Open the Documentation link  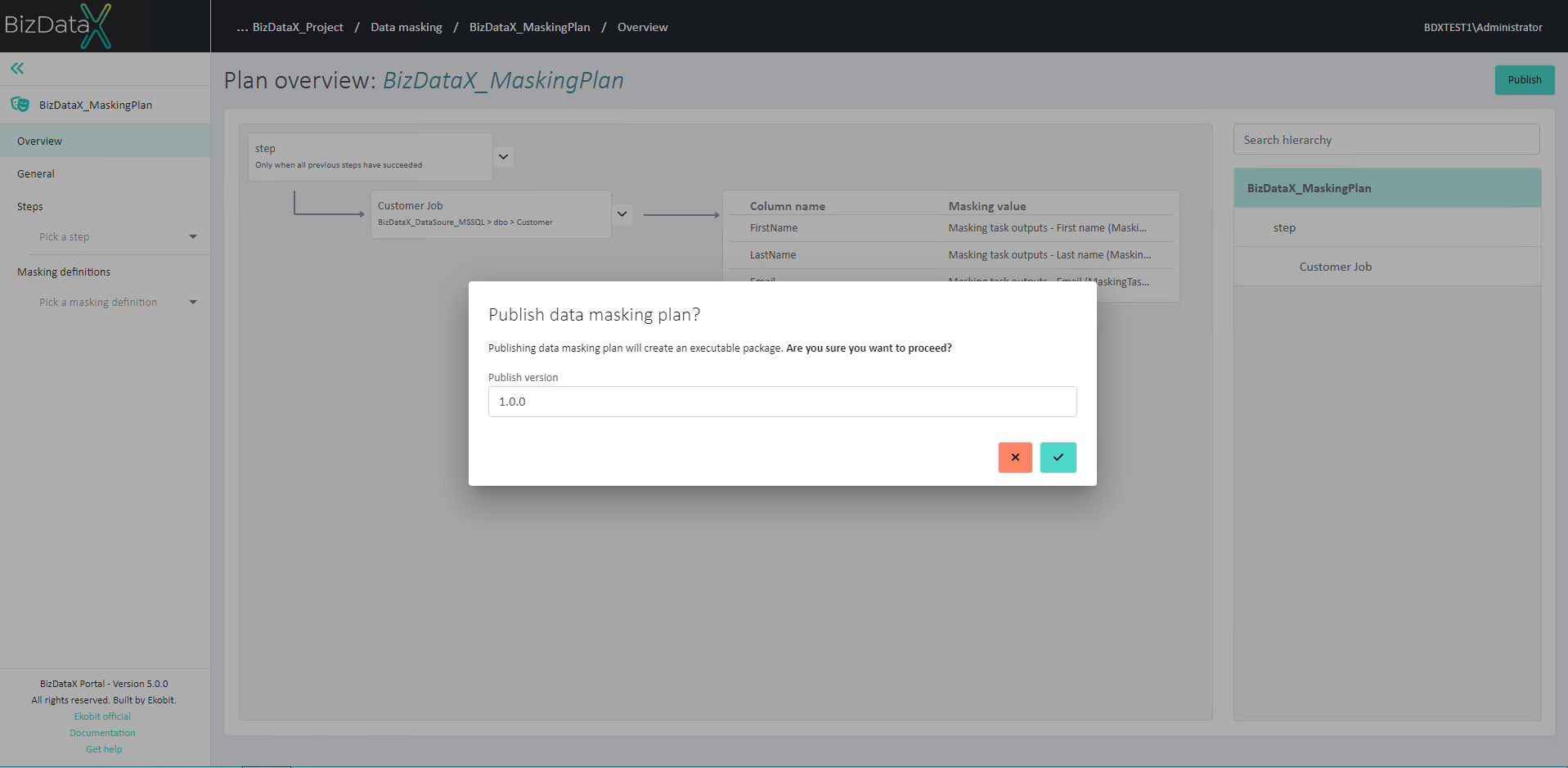point(102,733)
